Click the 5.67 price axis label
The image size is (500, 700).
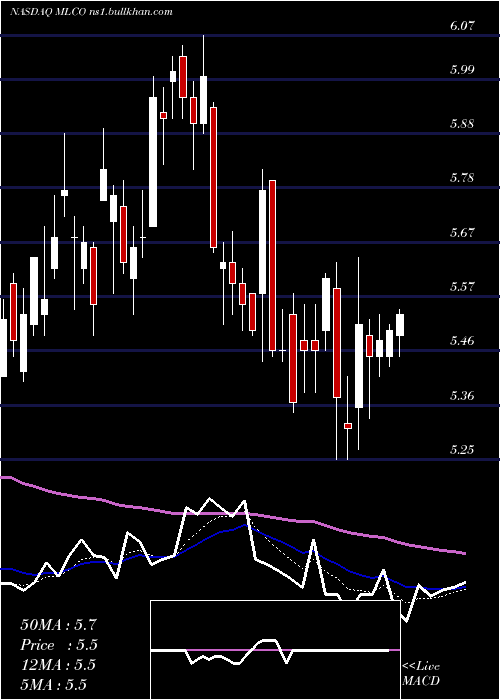(x=462, y=233)
